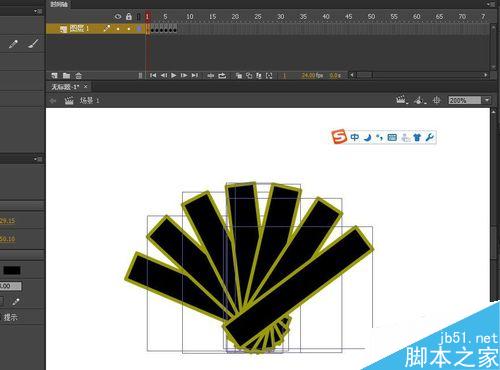This screenshot has width=500, height=370.
Task: Open the Sogou soft keyboard icon
Action: click(392, 137)
